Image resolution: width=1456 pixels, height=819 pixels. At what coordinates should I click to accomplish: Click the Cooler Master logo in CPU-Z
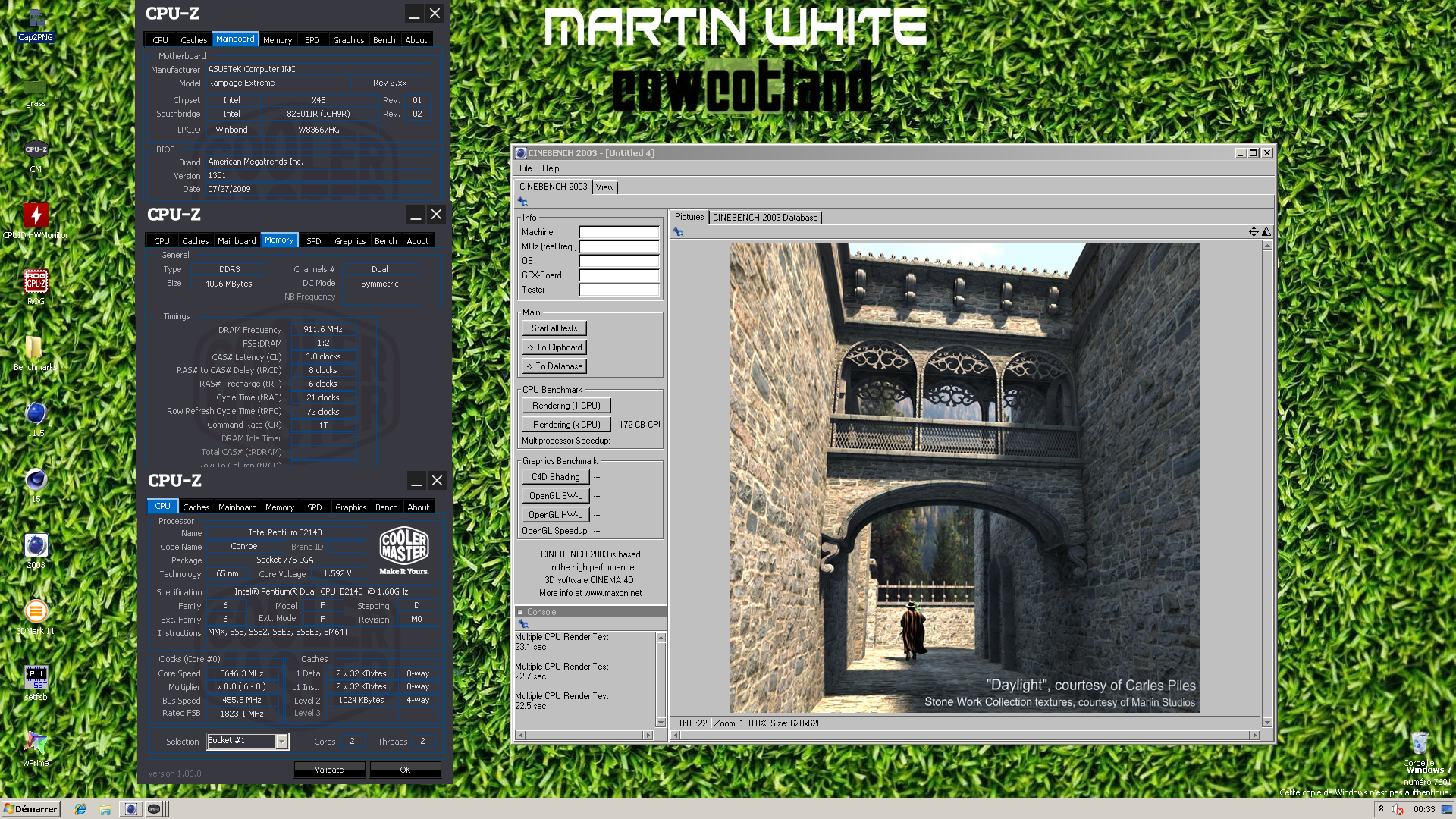tap(404, 550)
